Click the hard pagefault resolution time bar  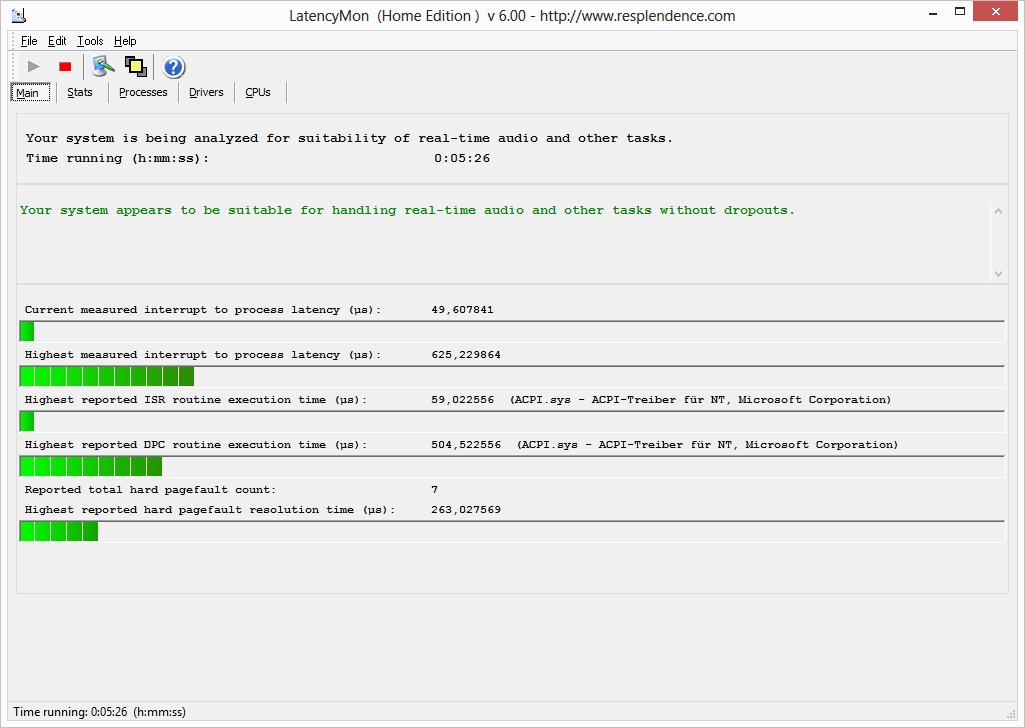pos(512,532)
